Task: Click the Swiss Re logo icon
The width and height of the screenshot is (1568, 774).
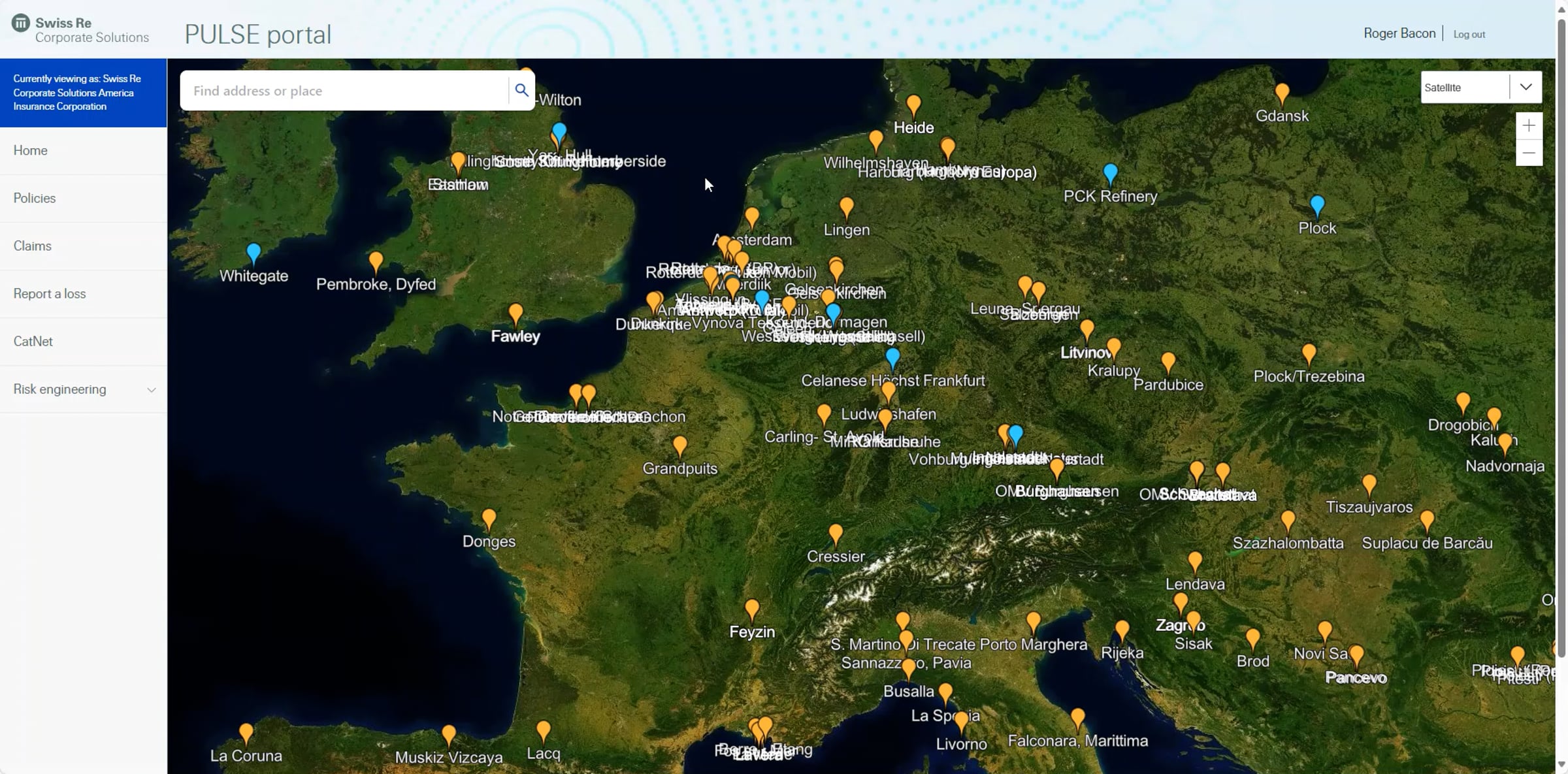Action: pos(20,23)
